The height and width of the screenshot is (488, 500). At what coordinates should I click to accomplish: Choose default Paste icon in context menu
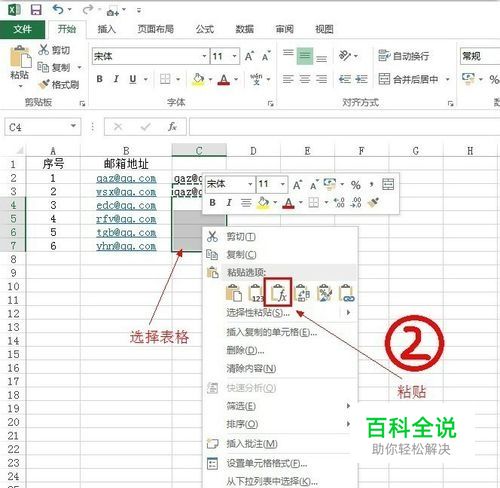click(x=234, y=293)
